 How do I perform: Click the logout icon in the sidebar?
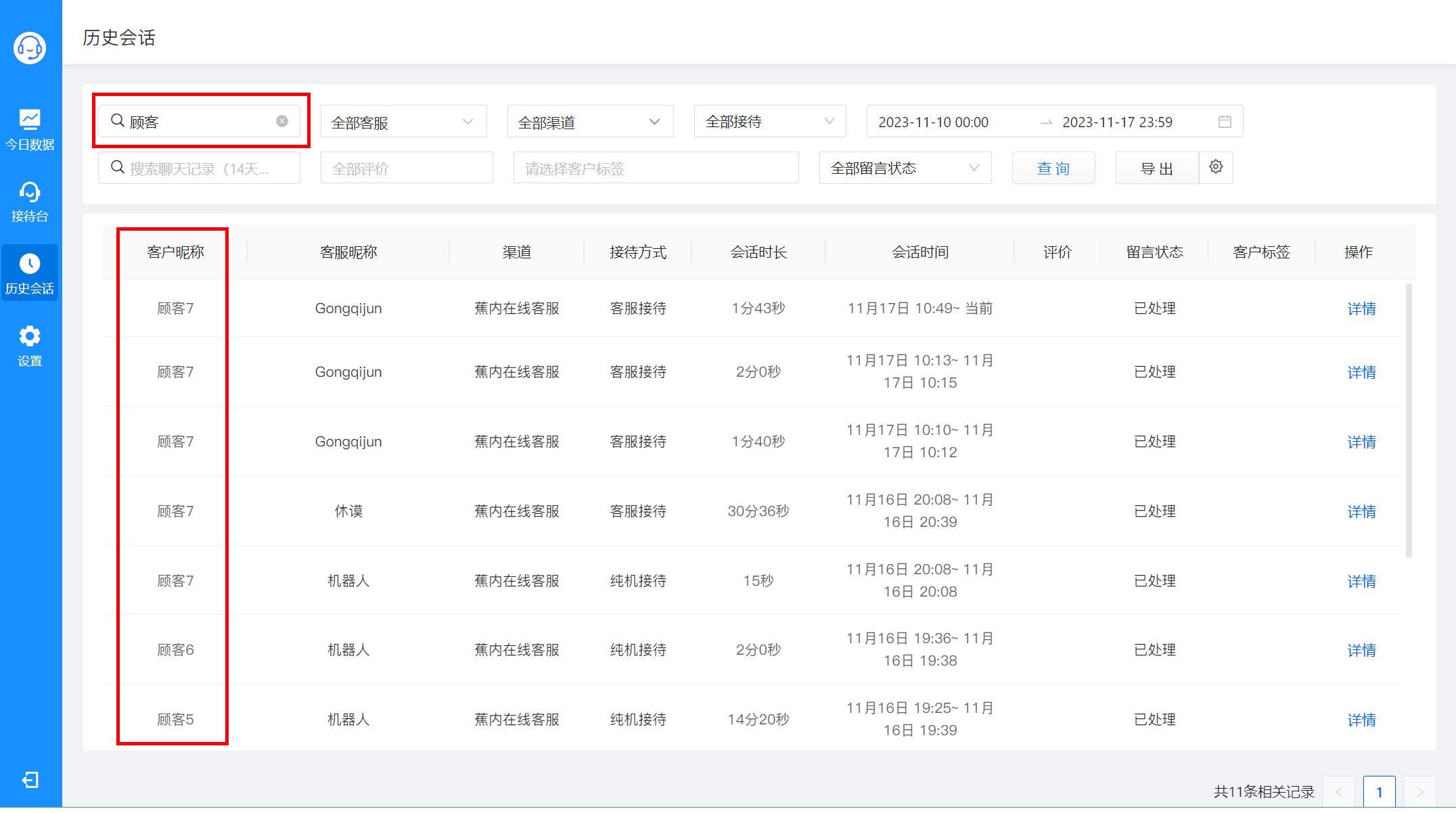pos(30,780)
